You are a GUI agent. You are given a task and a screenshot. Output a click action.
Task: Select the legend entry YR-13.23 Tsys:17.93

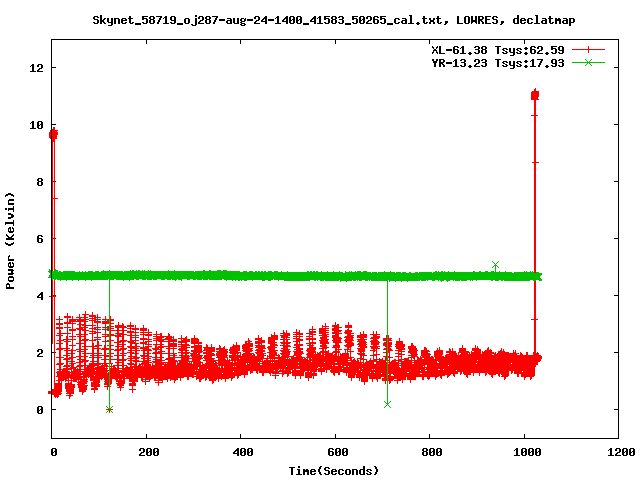coord(498,63)
